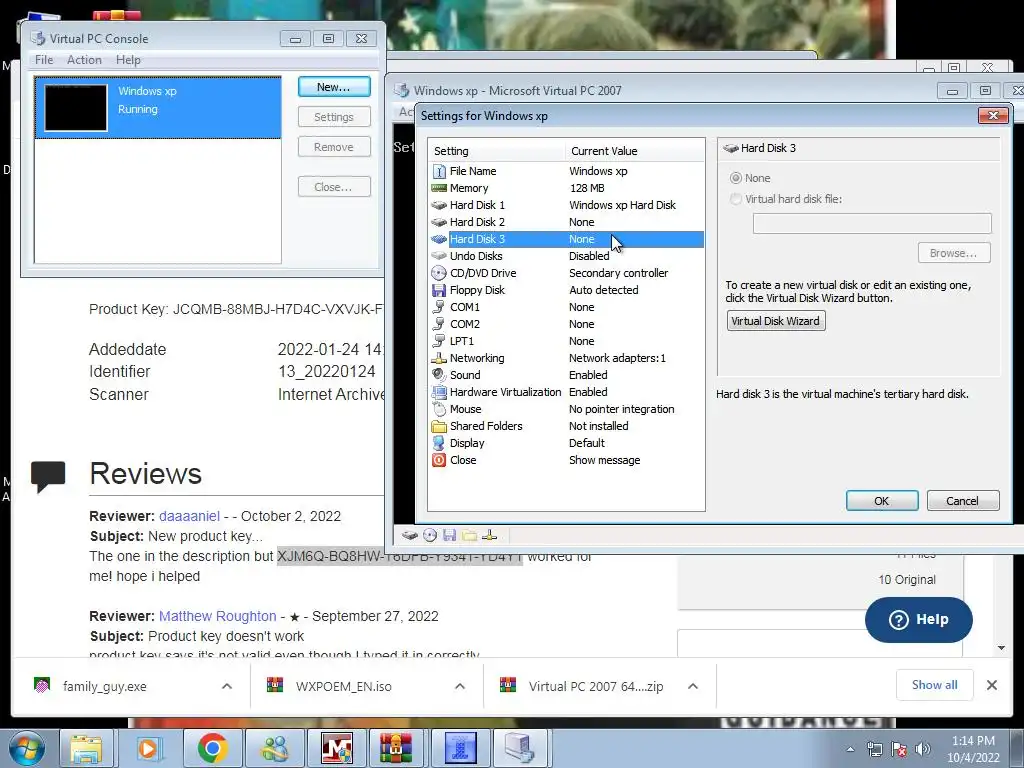Open the Action Center flag tray icon

coord(899,749)
